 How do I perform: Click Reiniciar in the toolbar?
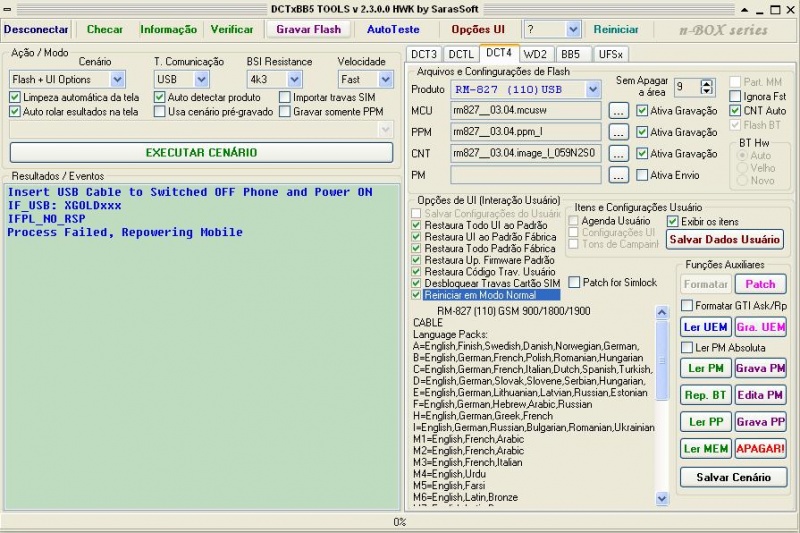pyautogui.click(x=616, y=29)
